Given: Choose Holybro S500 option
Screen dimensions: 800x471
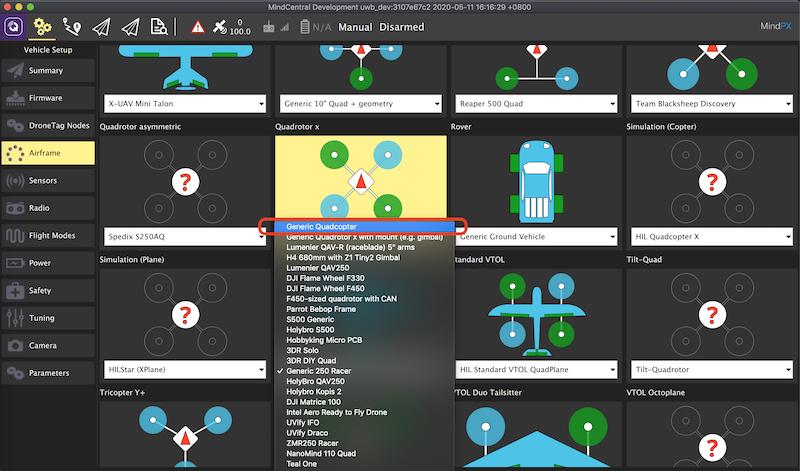Looking at the screenshot, I should pos(364,330).
